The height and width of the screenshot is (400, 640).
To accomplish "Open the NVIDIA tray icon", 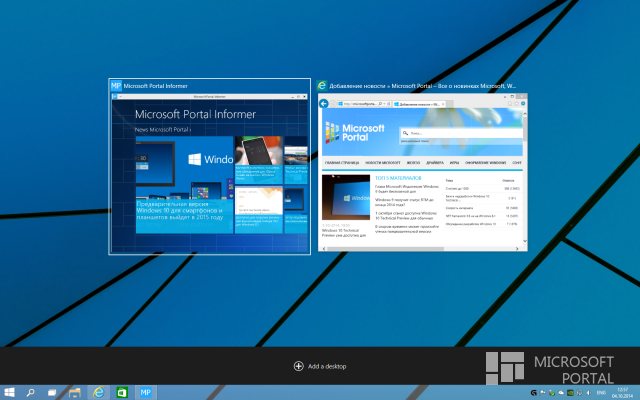I will pyautogui.click(x=570, y=393).
